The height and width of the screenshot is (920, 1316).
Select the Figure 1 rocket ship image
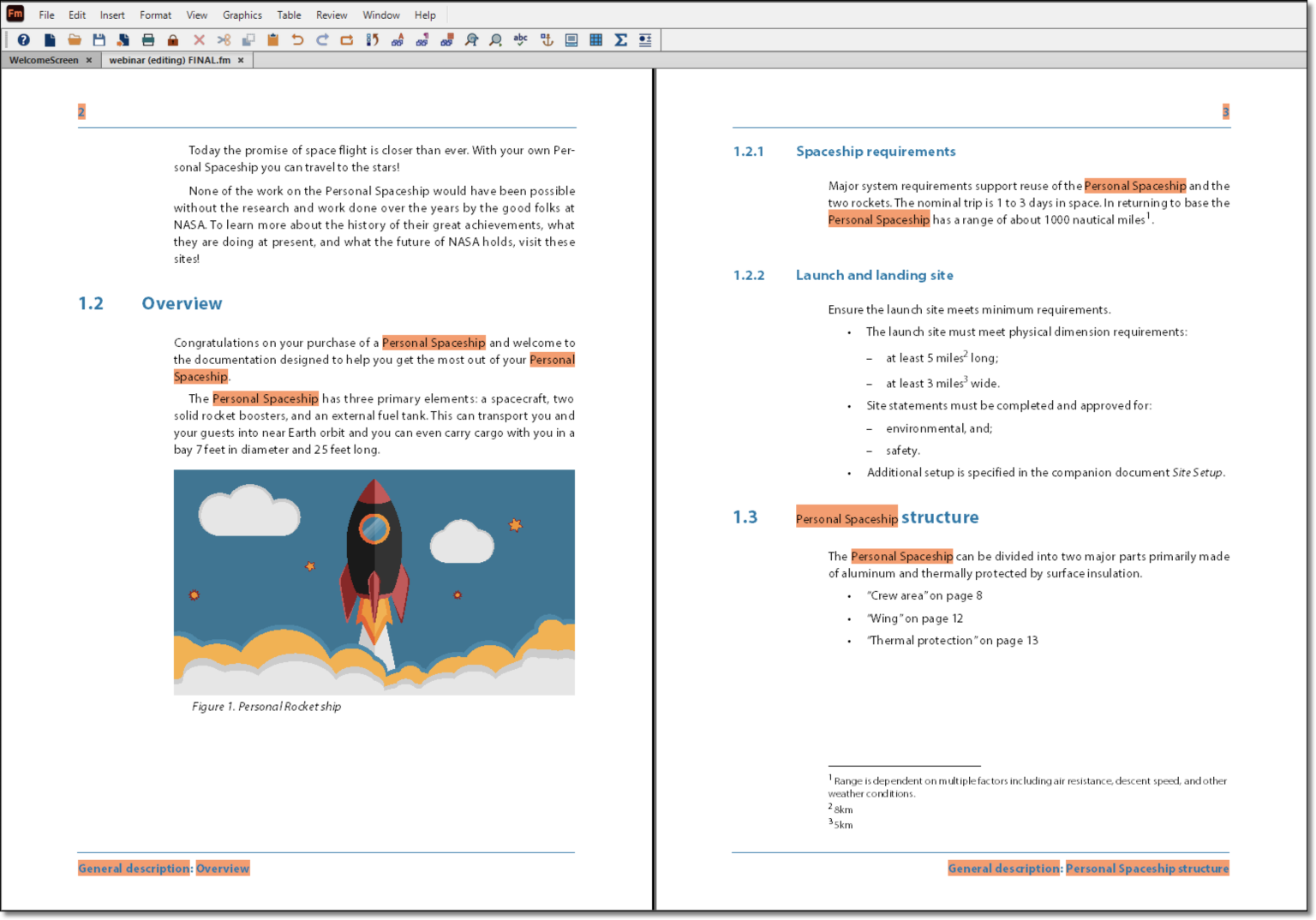374,581
